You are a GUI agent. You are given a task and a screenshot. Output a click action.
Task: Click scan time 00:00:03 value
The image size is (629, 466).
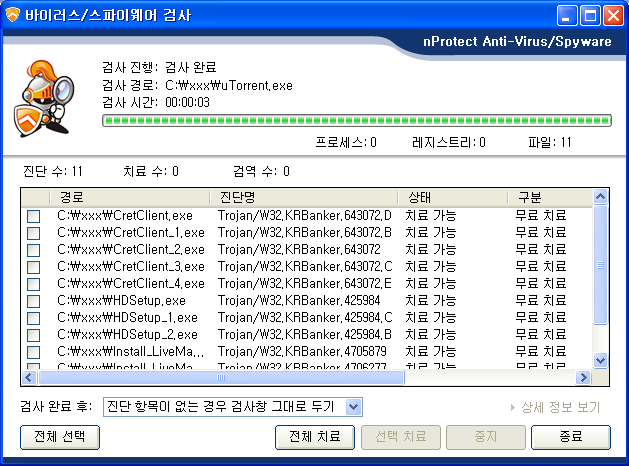[x=187, y=103]
